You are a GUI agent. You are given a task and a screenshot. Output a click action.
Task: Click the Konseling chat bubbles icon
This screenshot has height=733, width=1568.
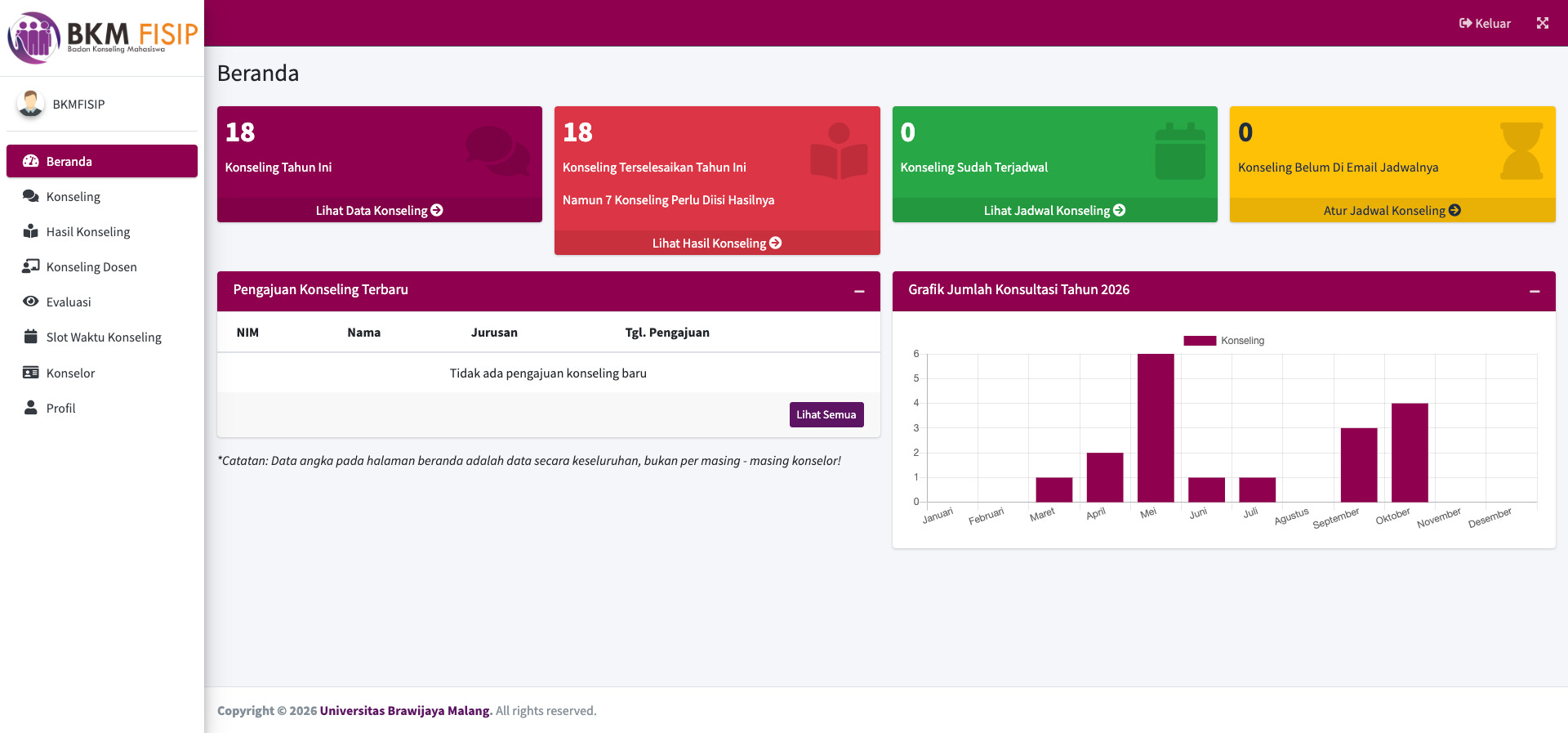(x=31, y=196)
